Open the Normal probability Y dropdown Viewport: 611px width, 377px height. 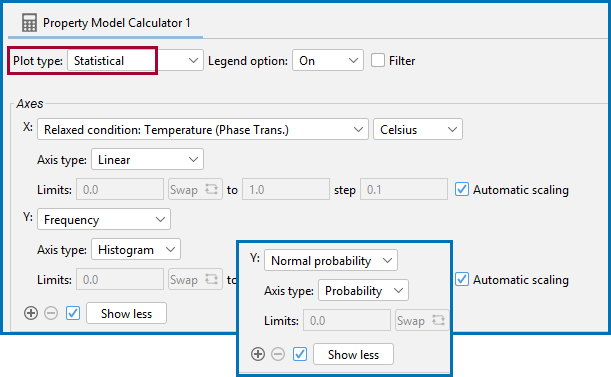tap(331, 260)
